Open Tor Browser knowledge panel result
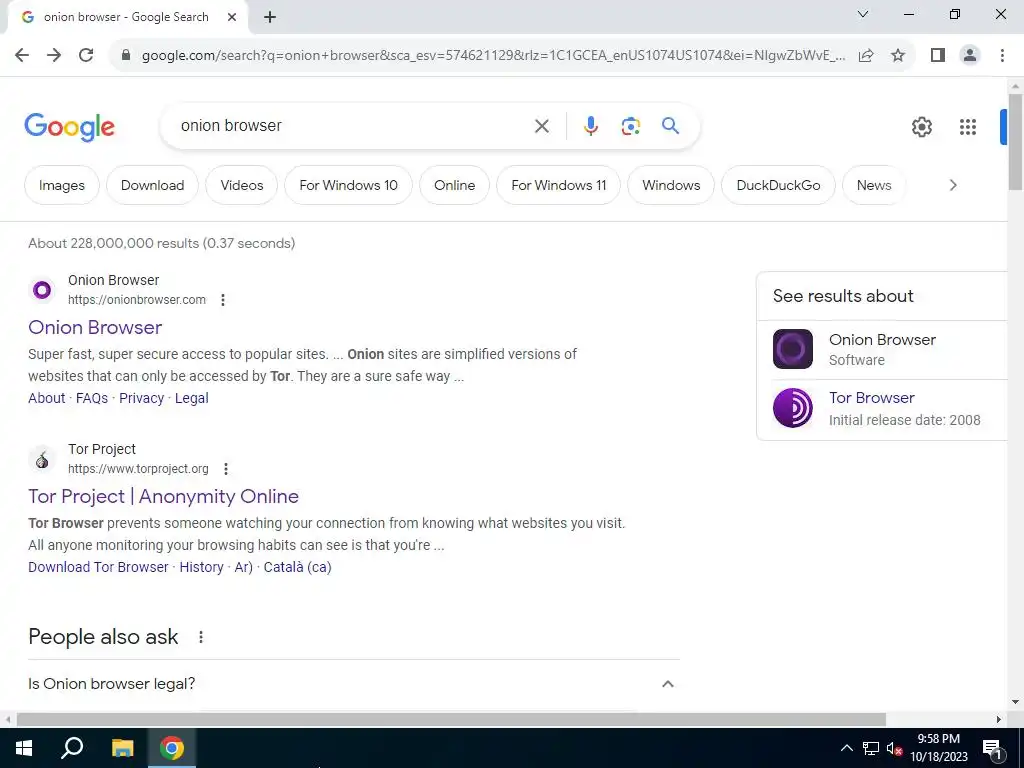1024x768 pixels. point(882,409)
